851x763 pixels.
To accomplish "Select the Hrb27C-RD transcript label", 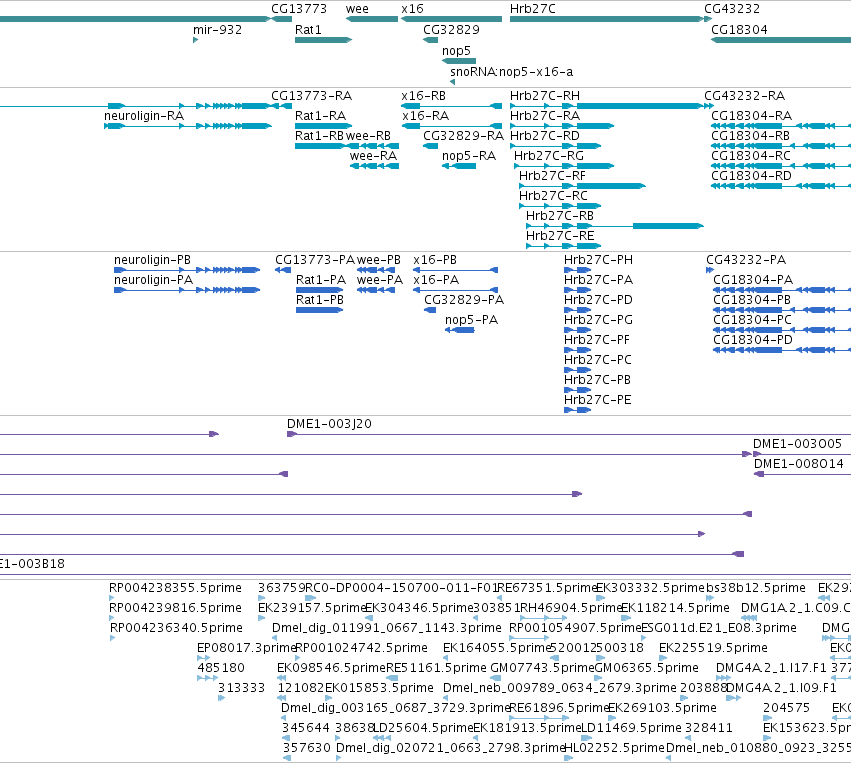I will coord(545,136).
